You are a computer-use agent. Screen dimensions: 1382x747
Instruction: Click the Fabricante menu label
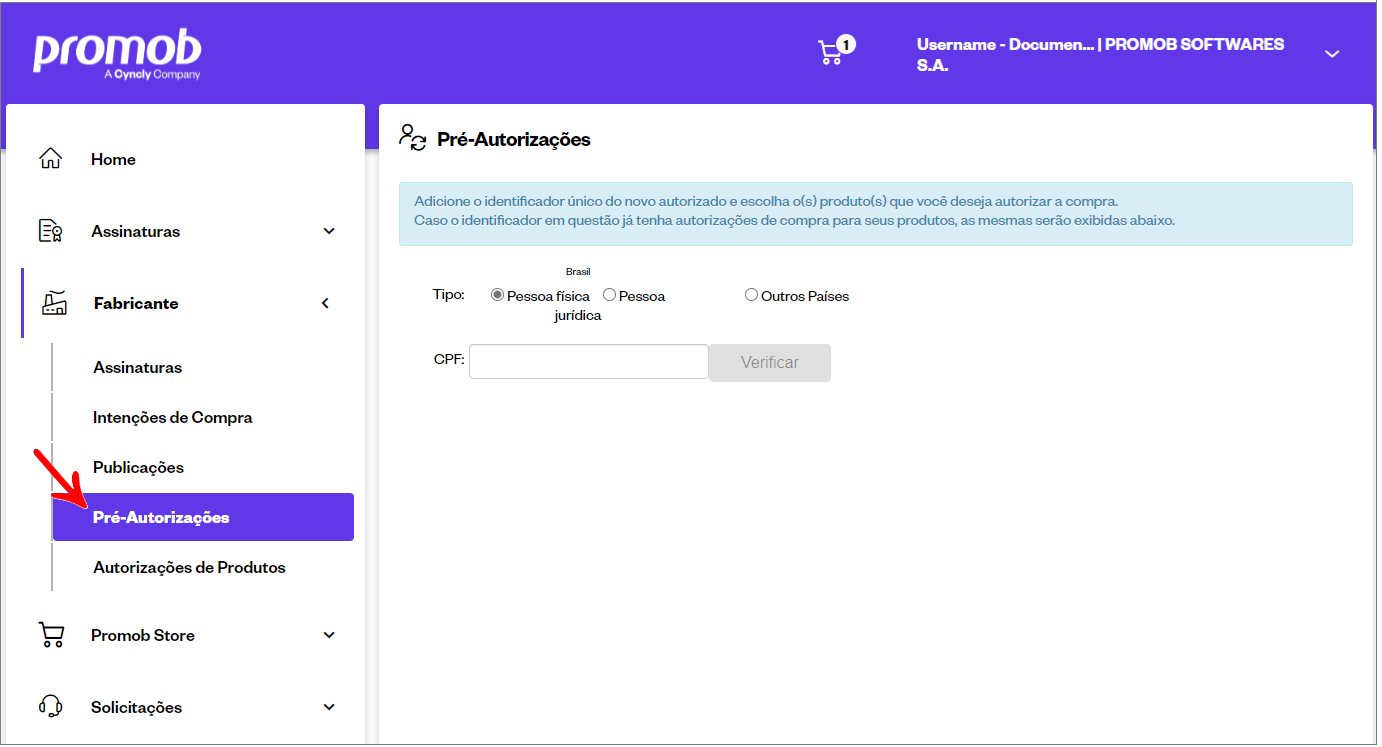pyautogui.click(x=136, y=303)
